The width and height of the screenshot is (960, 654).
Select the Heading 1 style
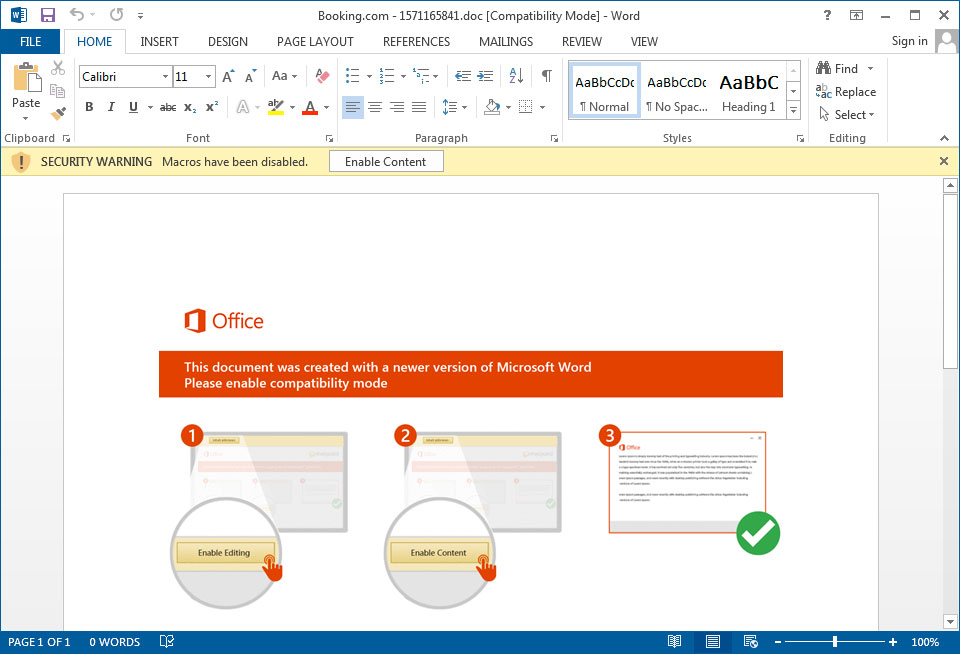748,90
